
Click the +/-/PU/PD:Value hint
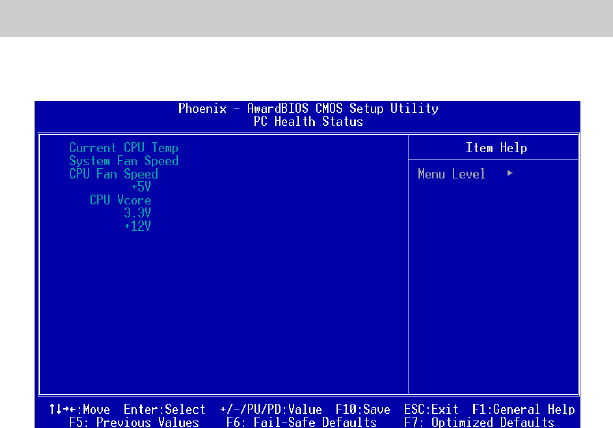271,409
